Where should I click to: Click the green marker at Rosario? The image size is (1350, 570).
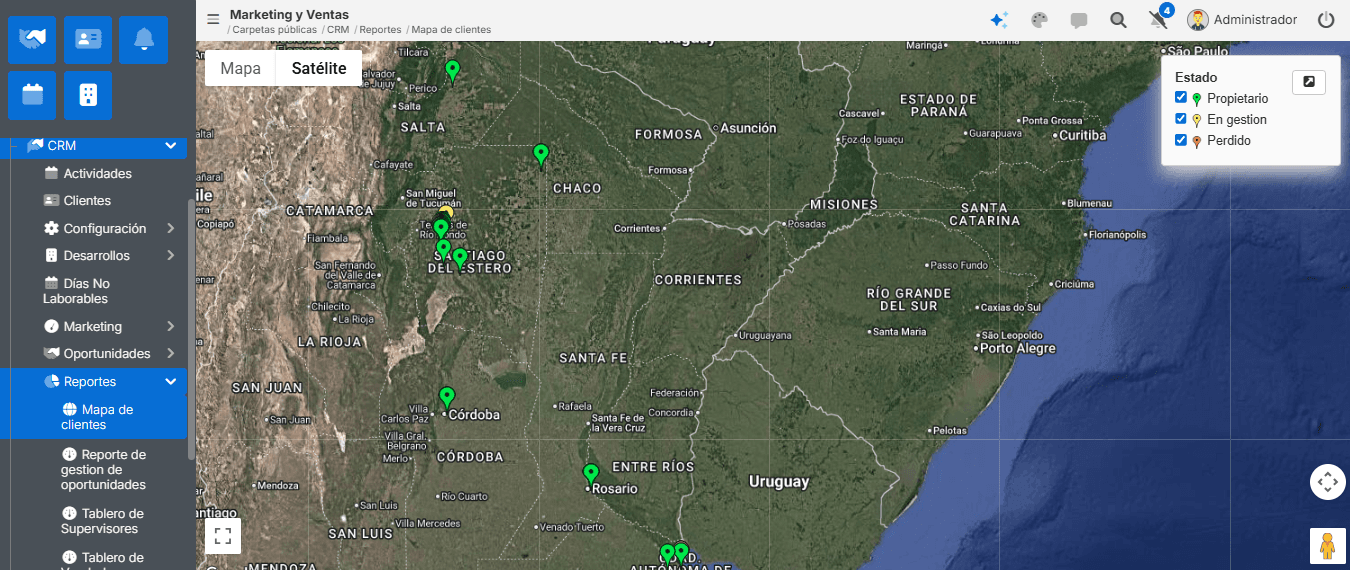(591, 474)
